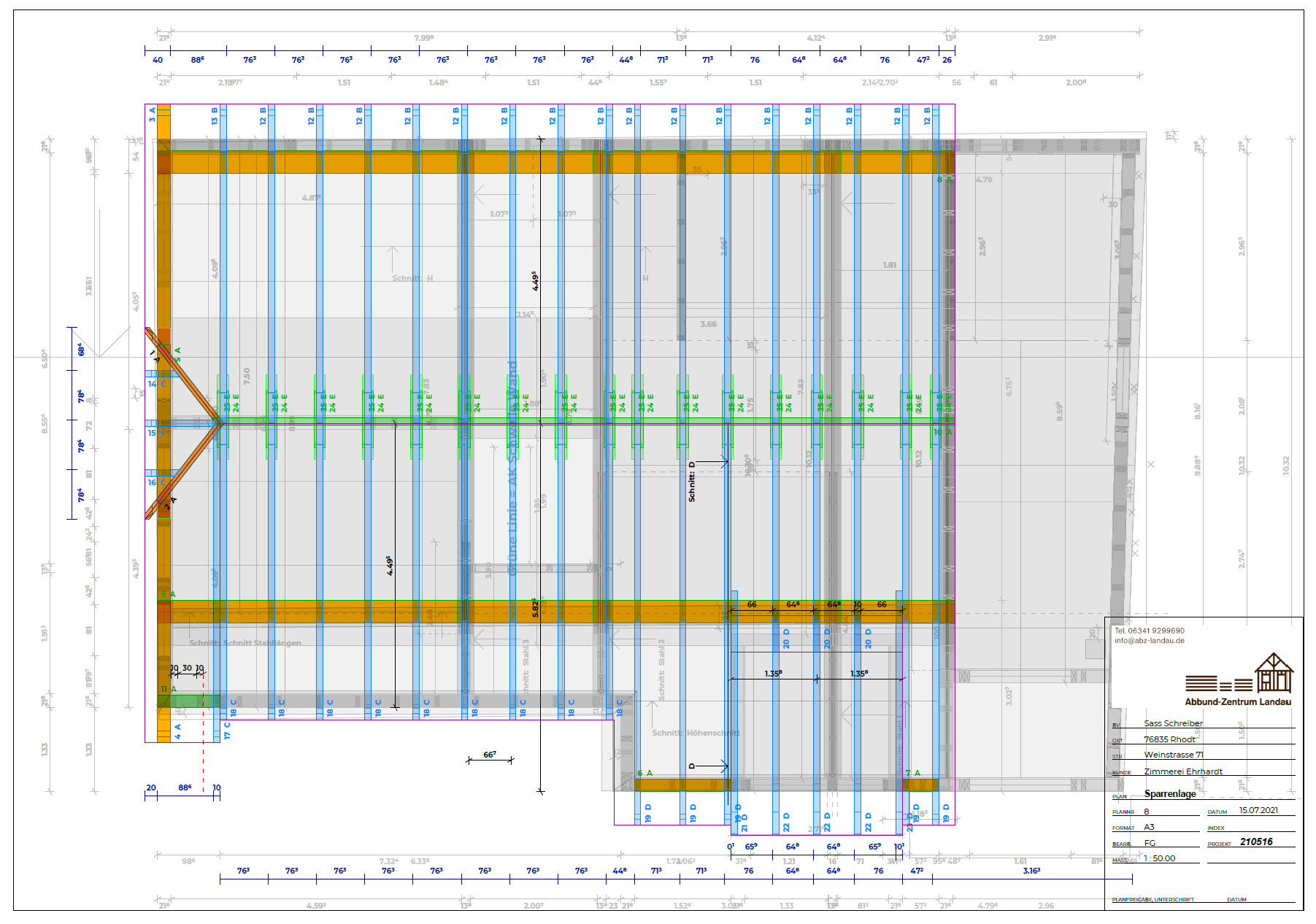
Task: Select beam label 6 A
Action: click(x=644, y=773)
